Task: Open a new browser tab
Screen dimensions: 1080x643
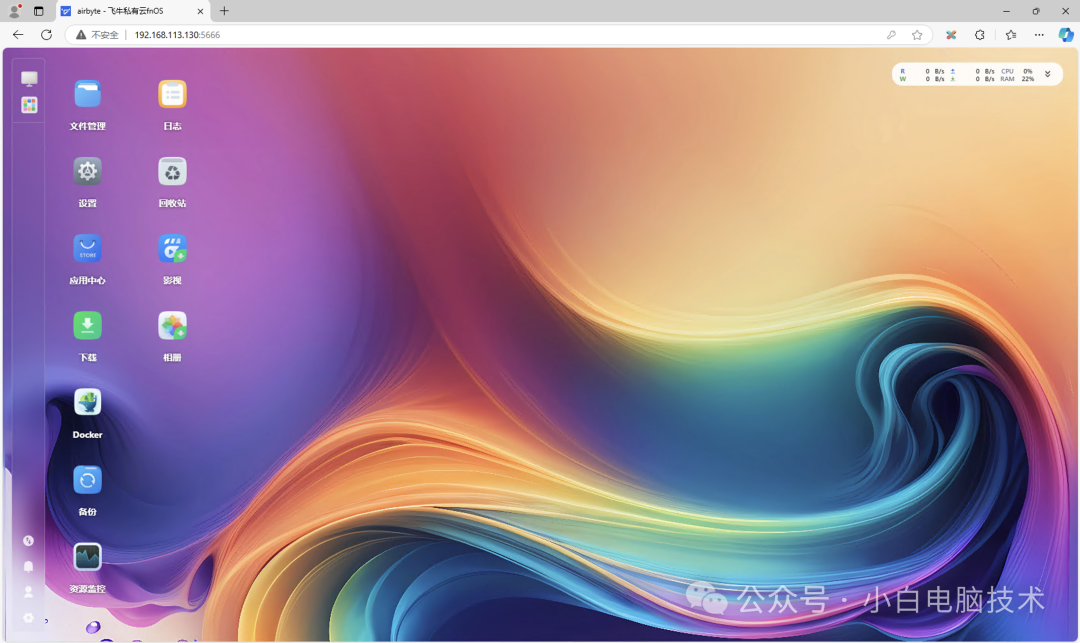Action: [x=224, y=11]
